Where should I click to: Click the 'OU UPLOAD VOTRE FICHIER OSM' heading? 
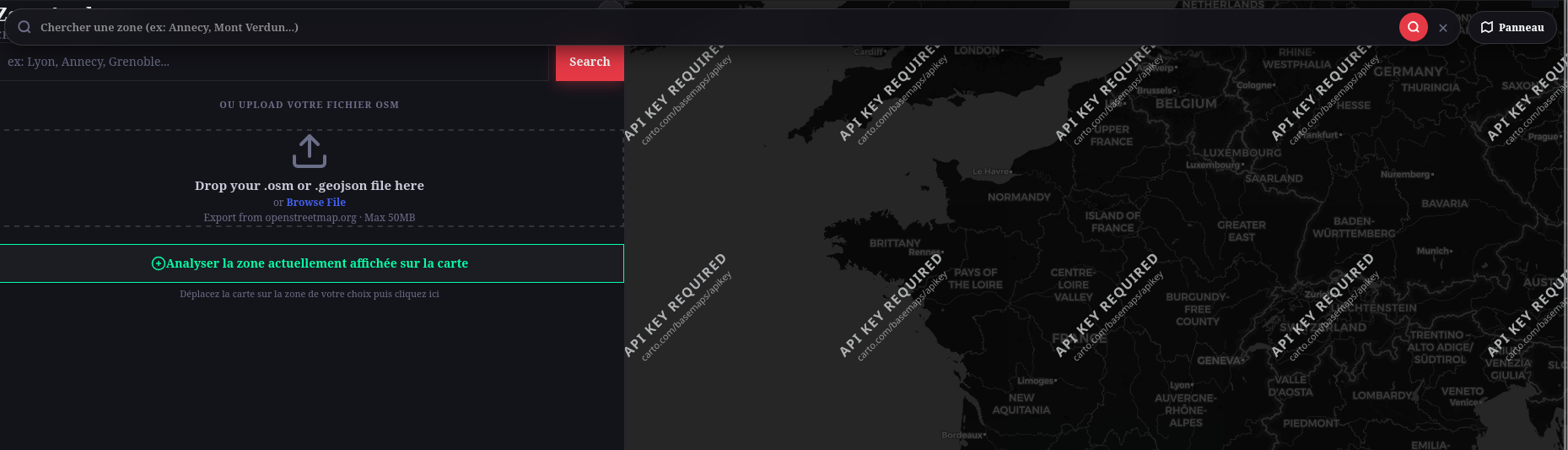click(310, 105)
